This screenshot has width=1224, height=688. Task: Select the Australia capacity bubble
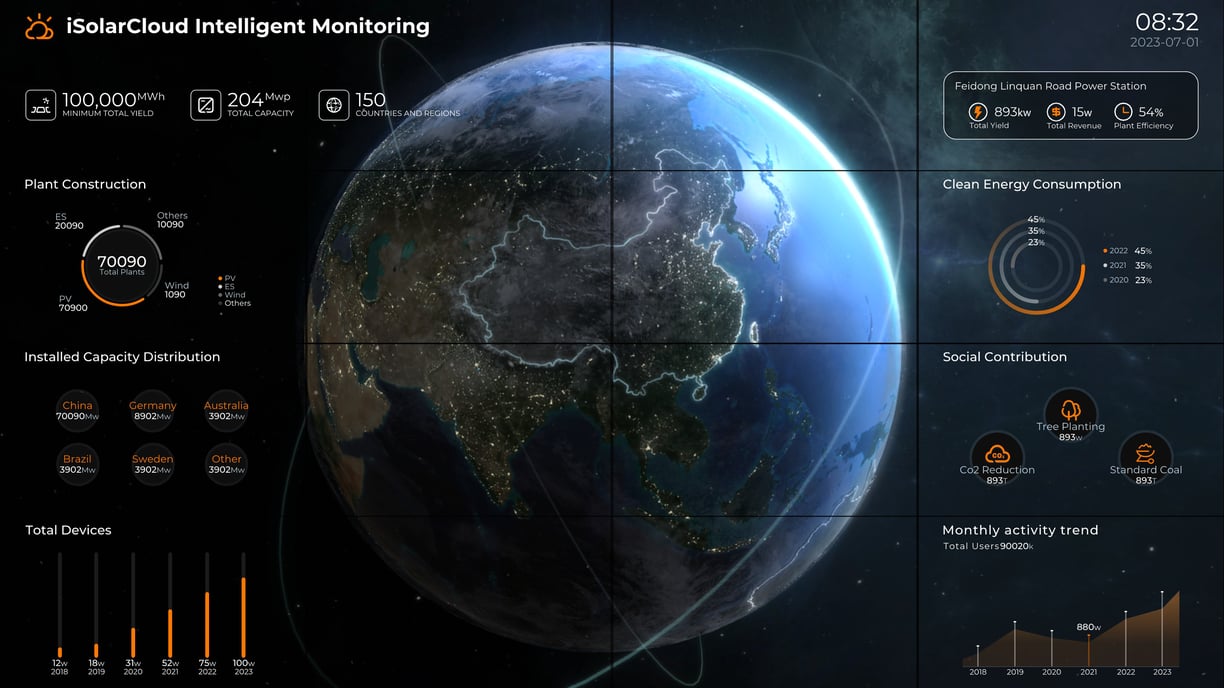click(x=226, y=411)
